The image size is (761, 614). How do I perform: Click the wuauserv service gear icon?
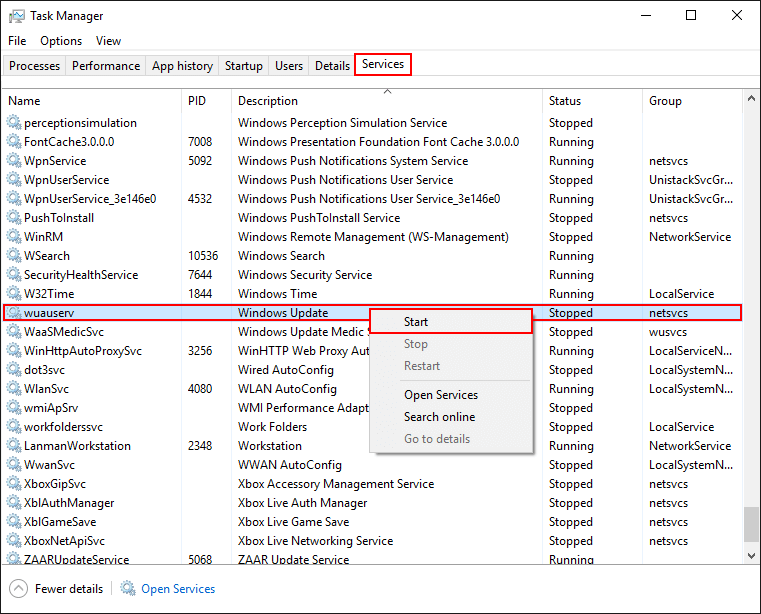[14, 313]
